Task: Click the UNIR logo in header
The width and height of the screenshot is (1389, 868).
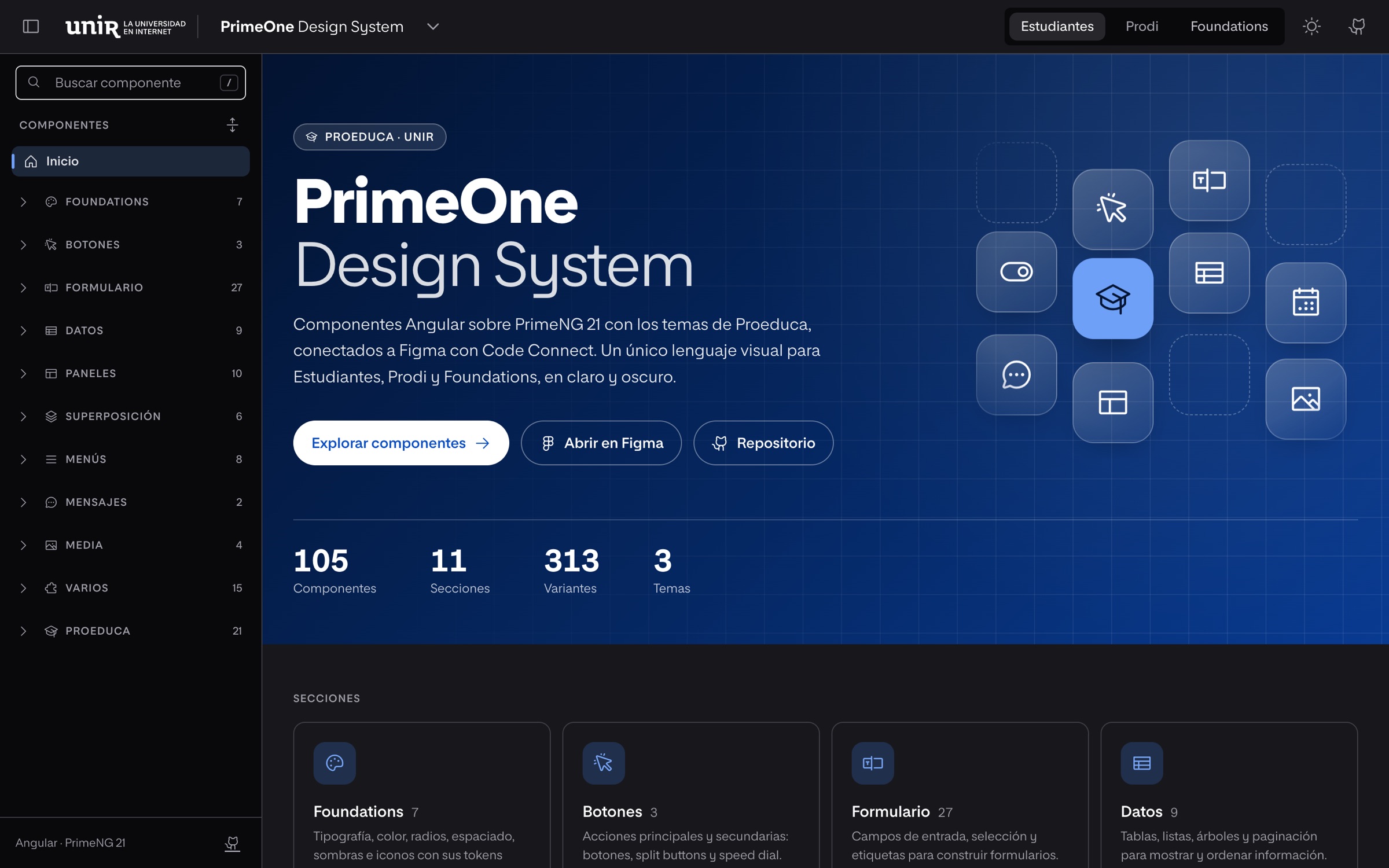Action: [x=126, y=27]
